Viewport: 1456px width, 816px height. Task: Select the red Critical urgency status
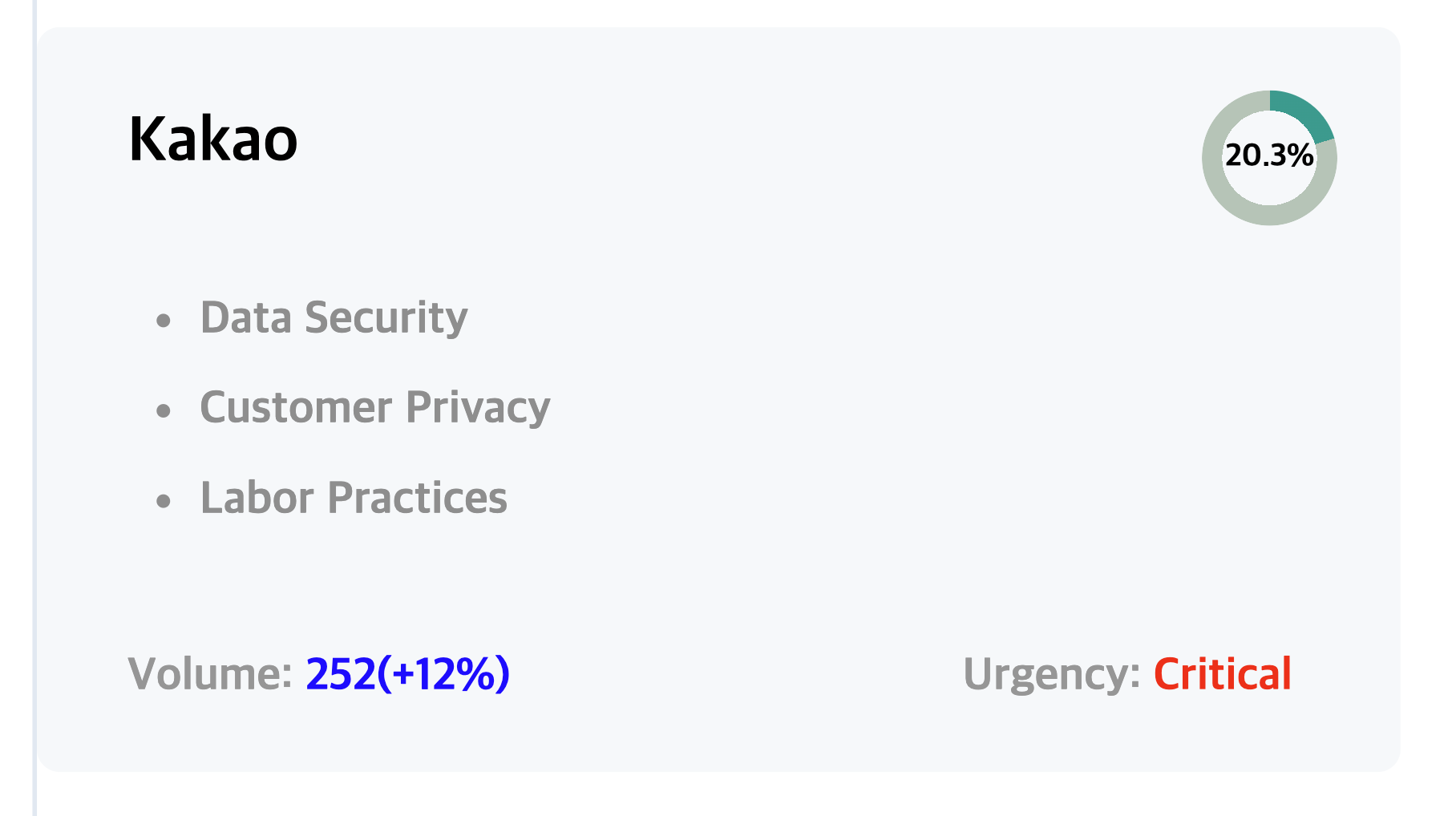point(1223,673)
